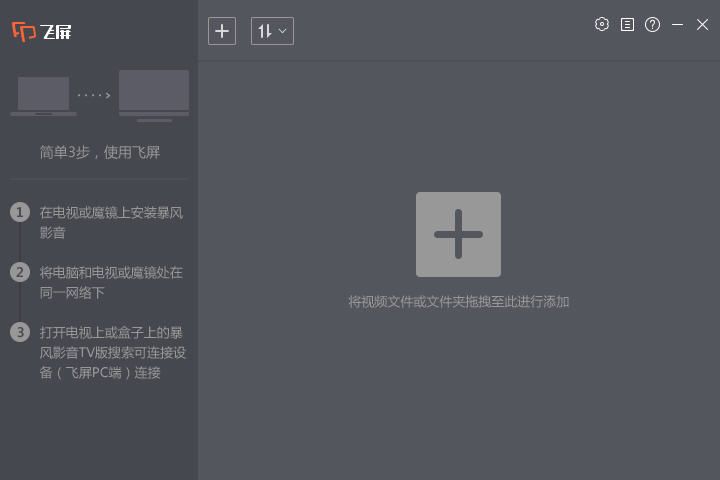This screenshot has width=720, height=480.
Task: Open the settings gear icon
Action: tap(602, 24)
